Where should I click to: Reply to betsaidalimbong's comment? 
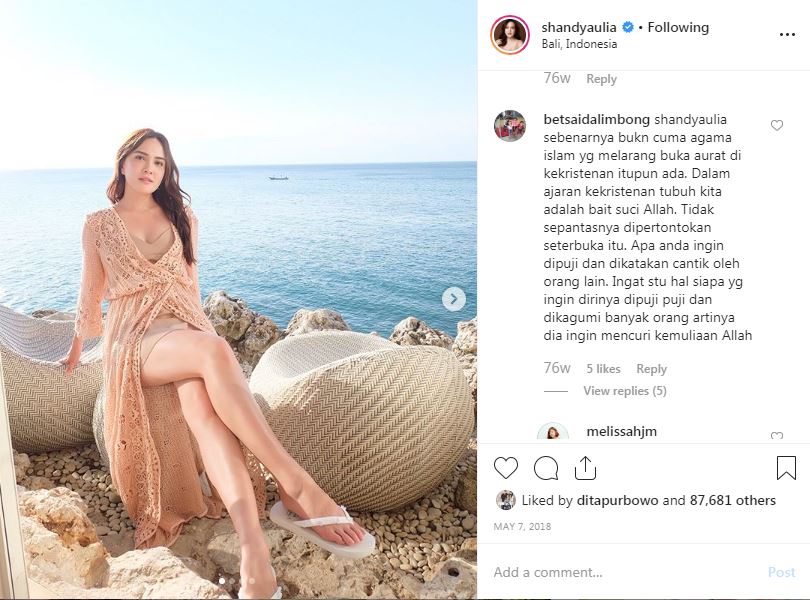[x=652, y=369]
